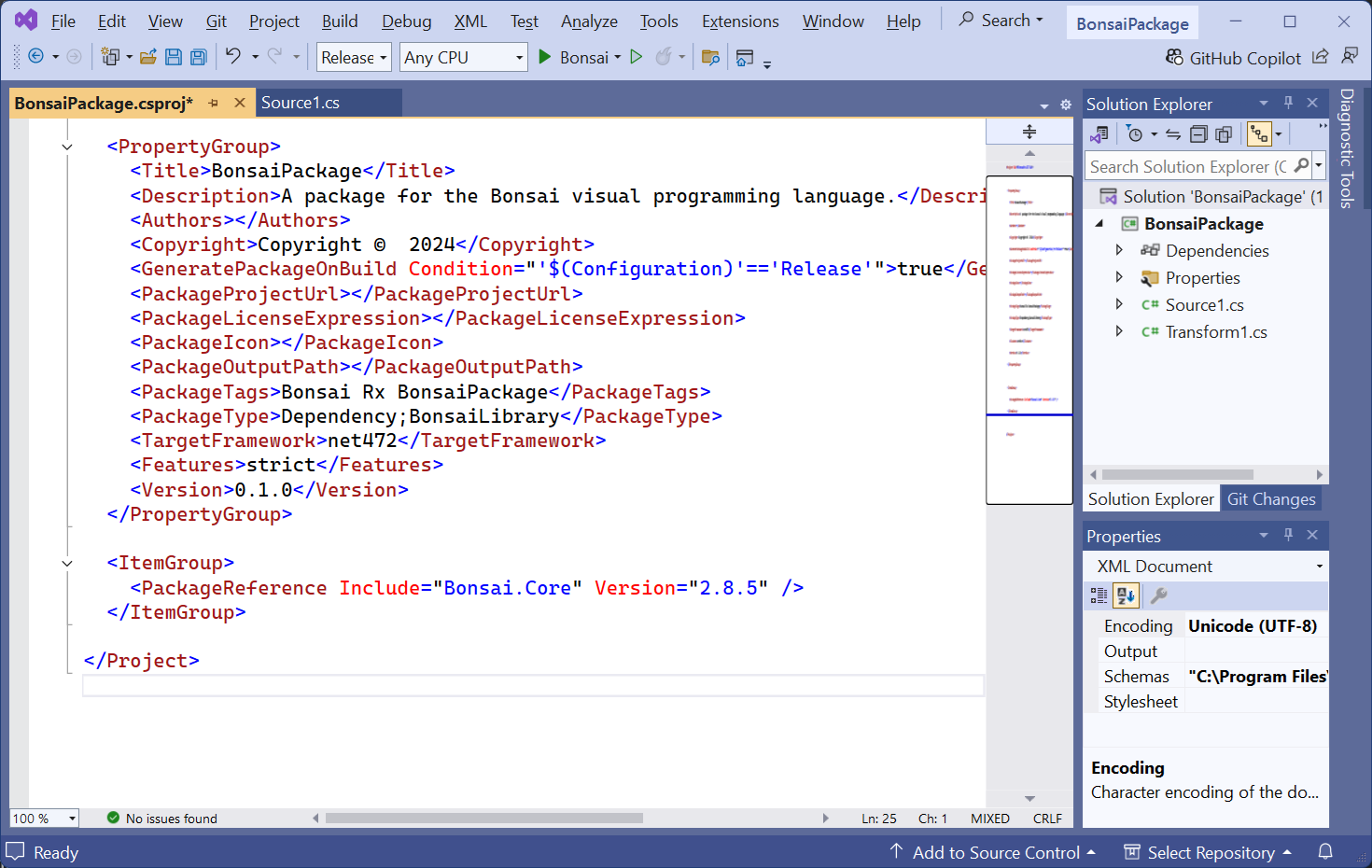Image resolution: width=1372 pixels, height=868 pixels.
Task: Click Show All Files icon in Solution Explorer
Action: tap(1224, 134)
